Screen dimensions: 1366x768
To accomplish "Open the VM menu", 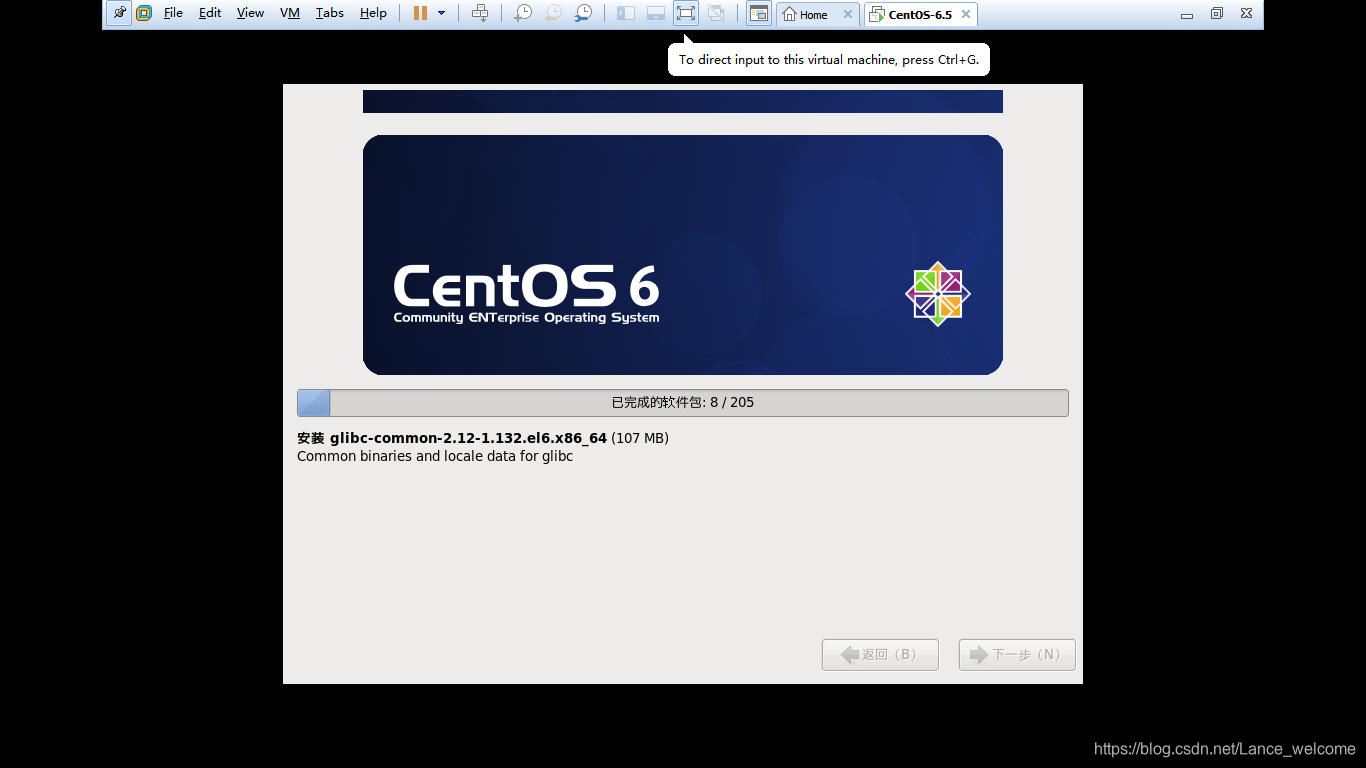I will (290, 14).
